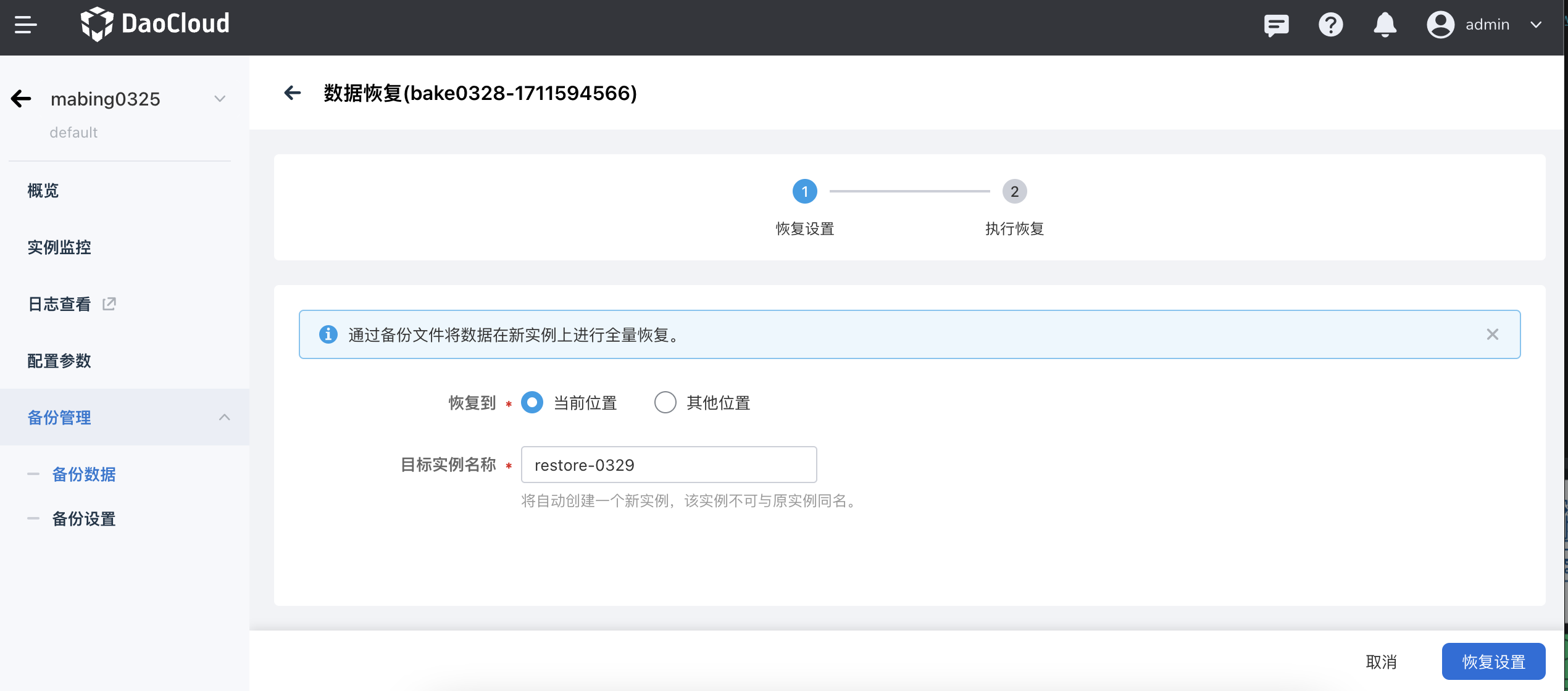This screenshot has height=691, width=1568.
Task: Click back arrow next to 数据恢复 title
Action: [x=293, y=93]
